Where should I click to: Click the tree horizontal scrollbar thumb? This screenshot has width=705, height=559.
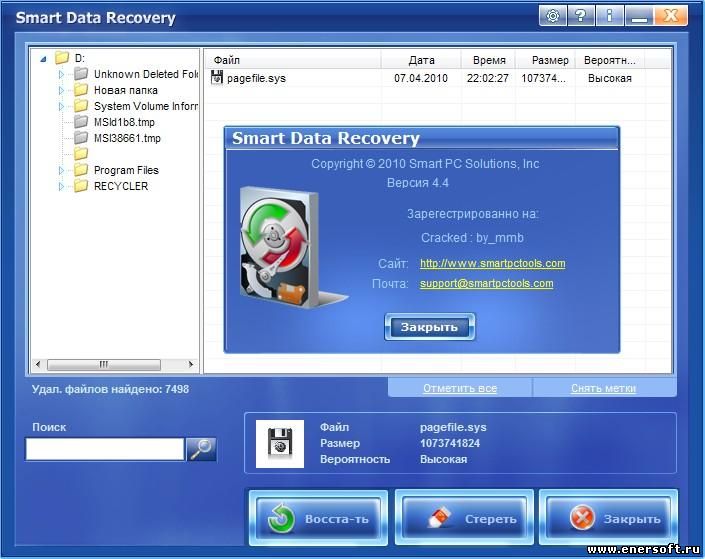click(x=104, y=364)
